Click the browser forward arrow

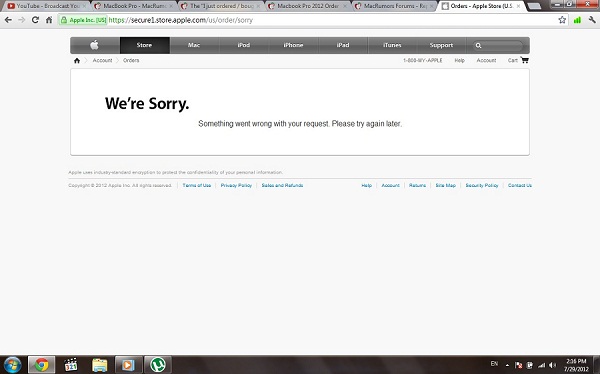click(21, 20)
